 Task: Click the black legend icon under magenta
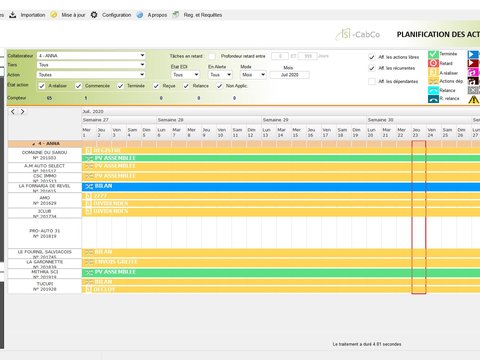pyautogui.click(x=473, y=81)
